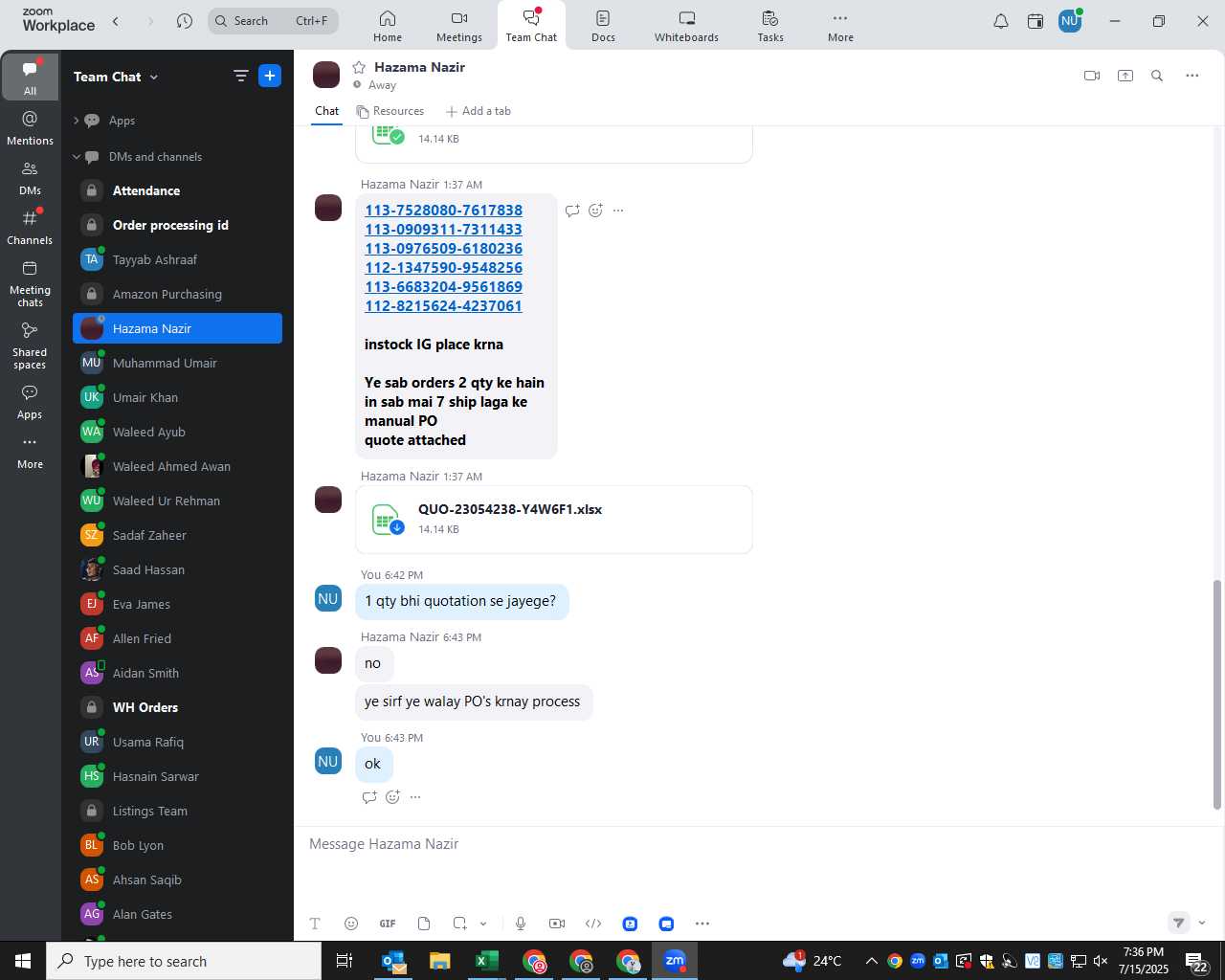Add emoji reaction to the ok message
This screenshot has width=1225, height=980.
(x=392, y=797)
